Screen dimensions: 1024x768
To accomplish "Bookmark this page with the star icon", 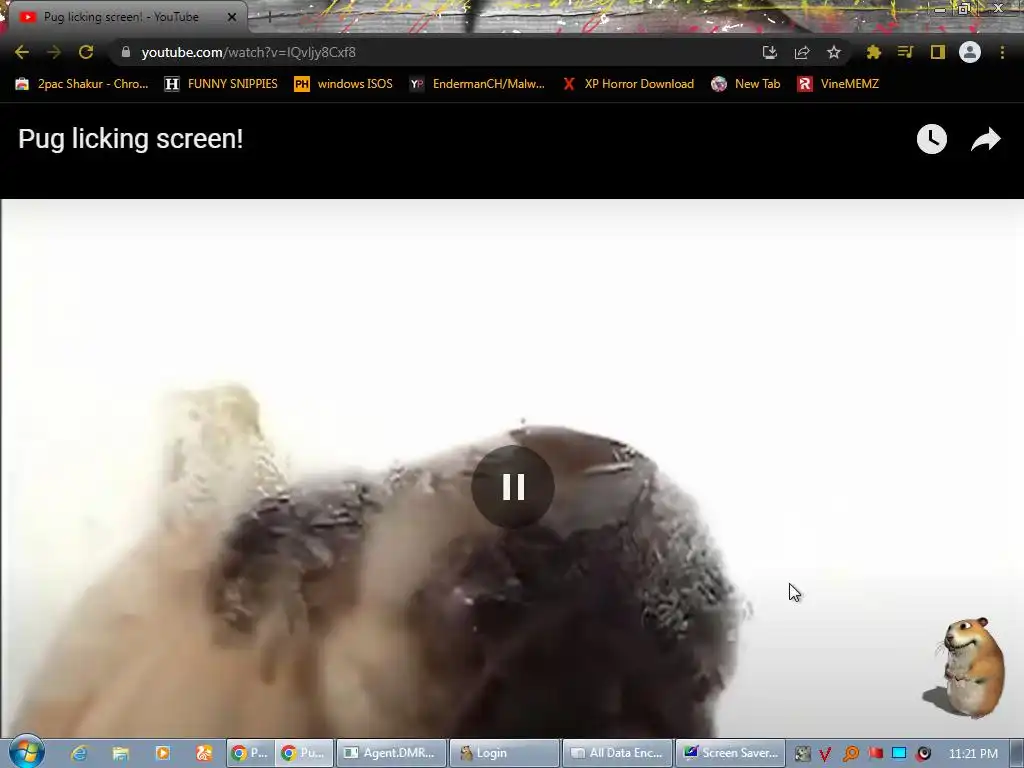I will point(834,52).
